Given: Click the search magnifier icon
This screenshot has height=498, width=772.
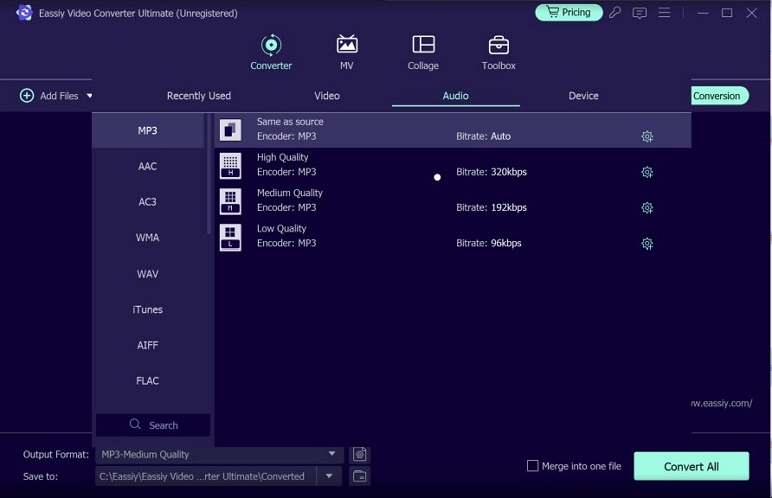Looking at the screenshot, I should (x=135, y=424).
